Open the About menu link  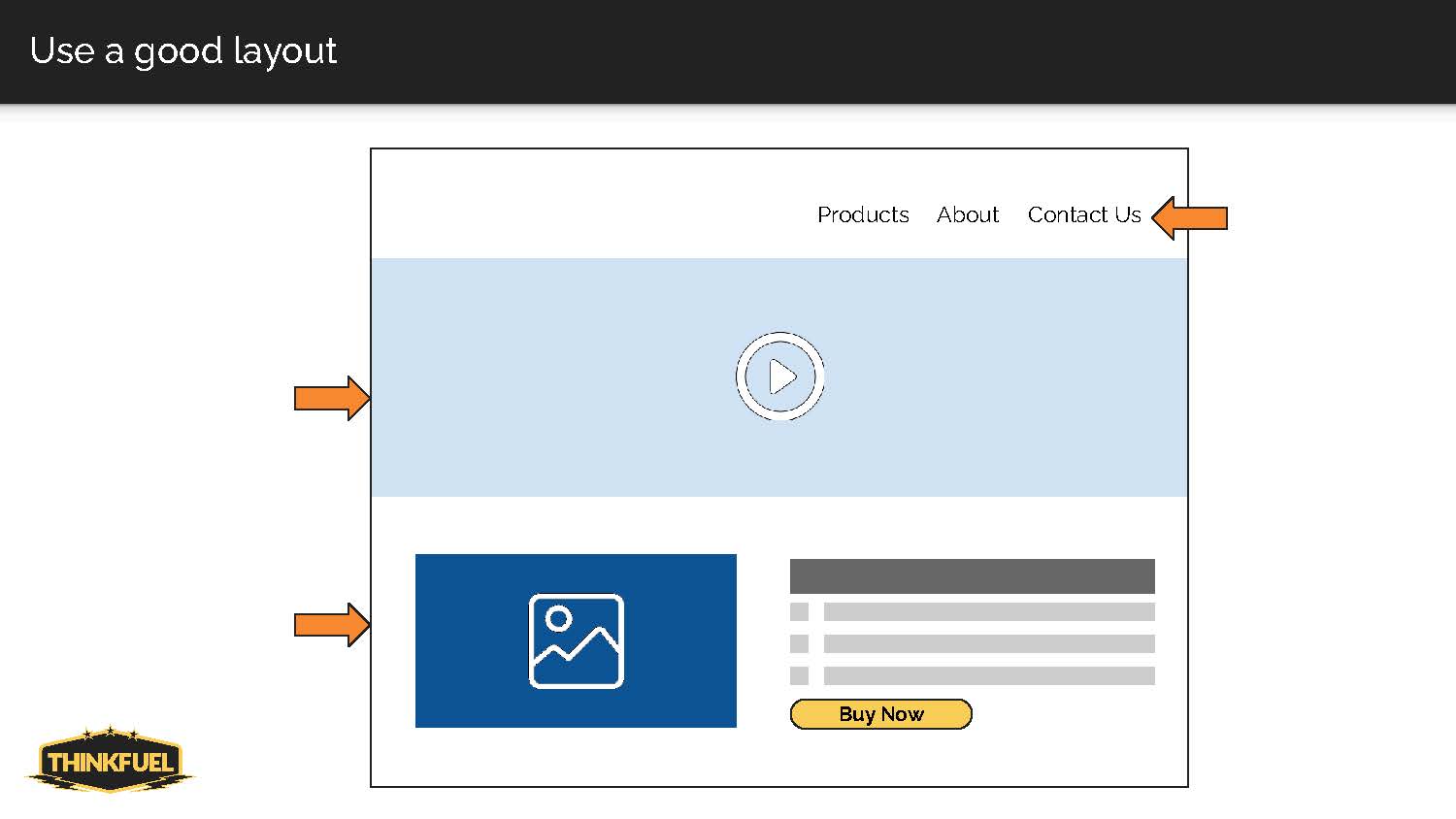click(x=968, y=214)
